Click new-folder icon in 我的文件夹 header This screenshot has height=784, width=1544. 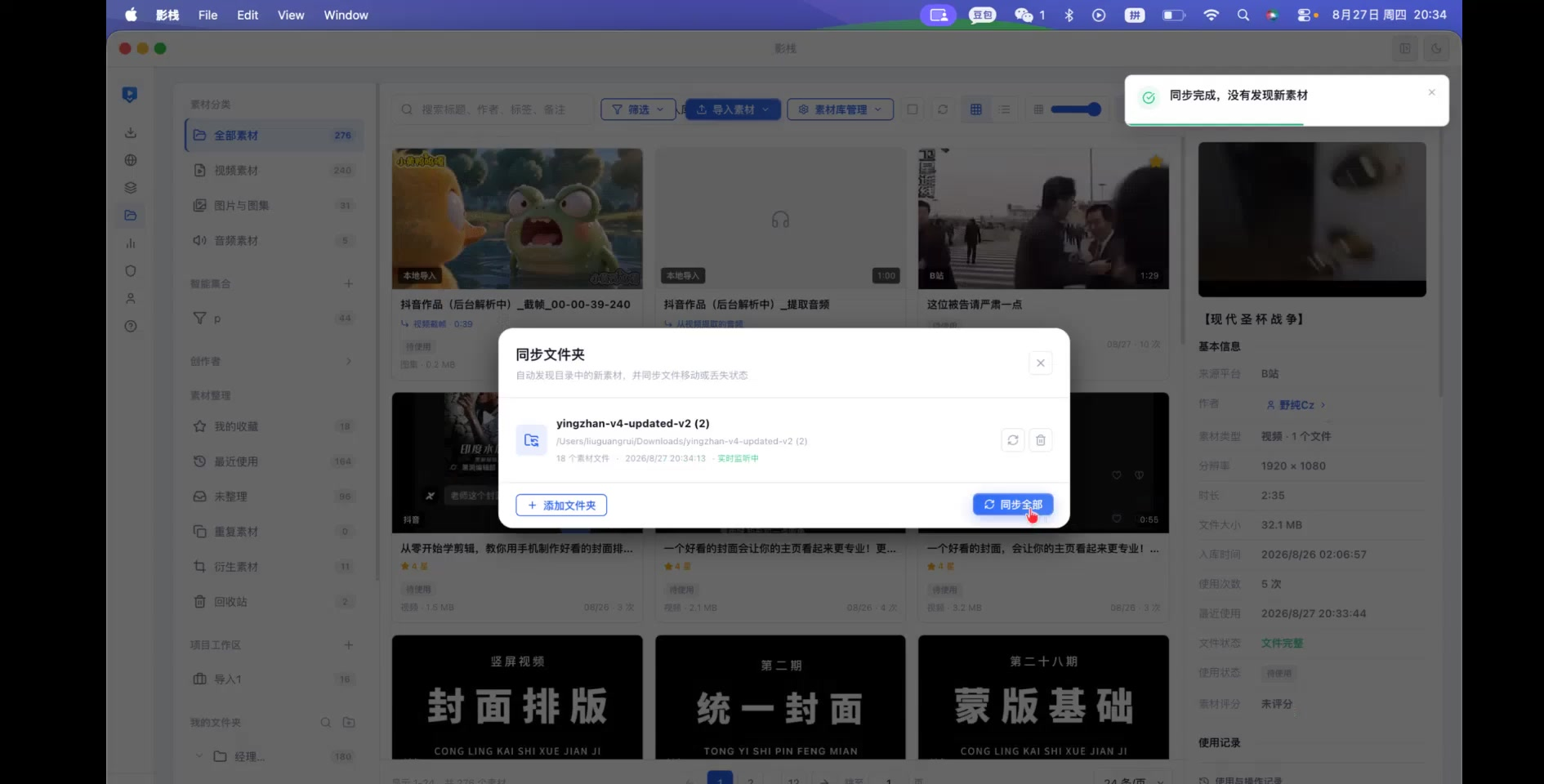tap(349, 723)
